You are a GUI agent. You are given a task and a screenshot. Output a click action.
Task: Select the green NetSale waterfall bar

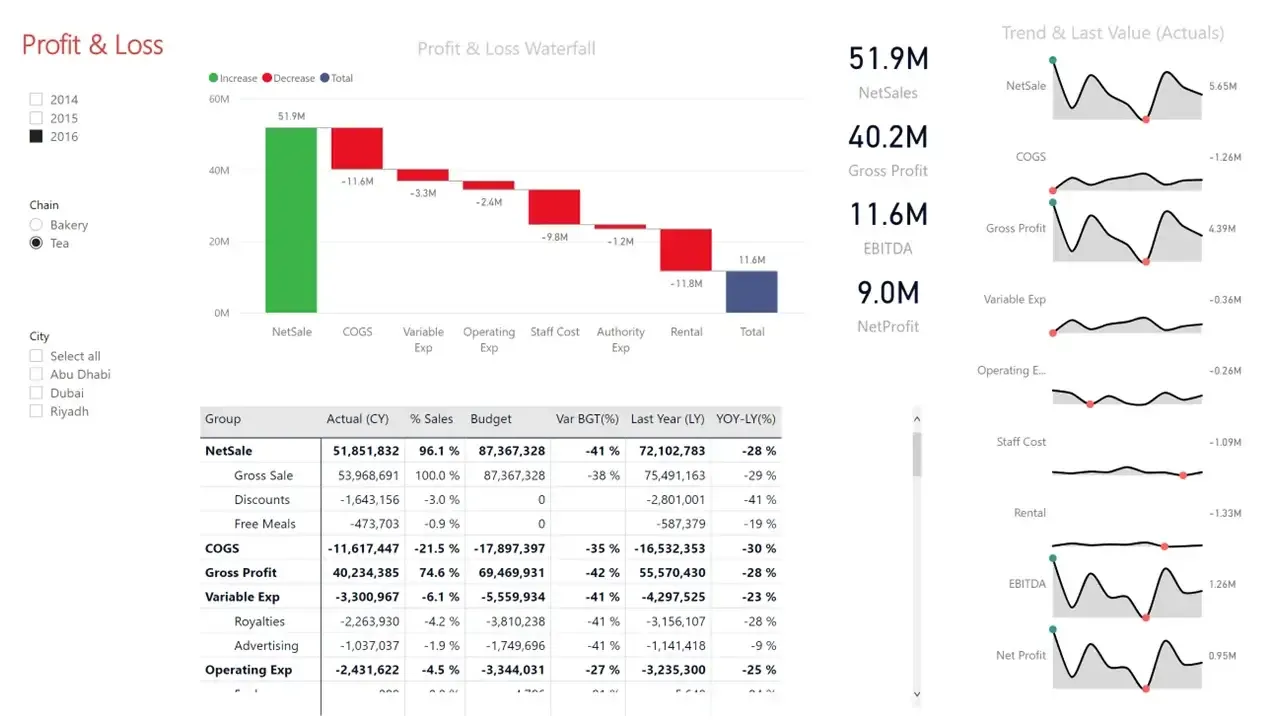click(x=291, y=220)
